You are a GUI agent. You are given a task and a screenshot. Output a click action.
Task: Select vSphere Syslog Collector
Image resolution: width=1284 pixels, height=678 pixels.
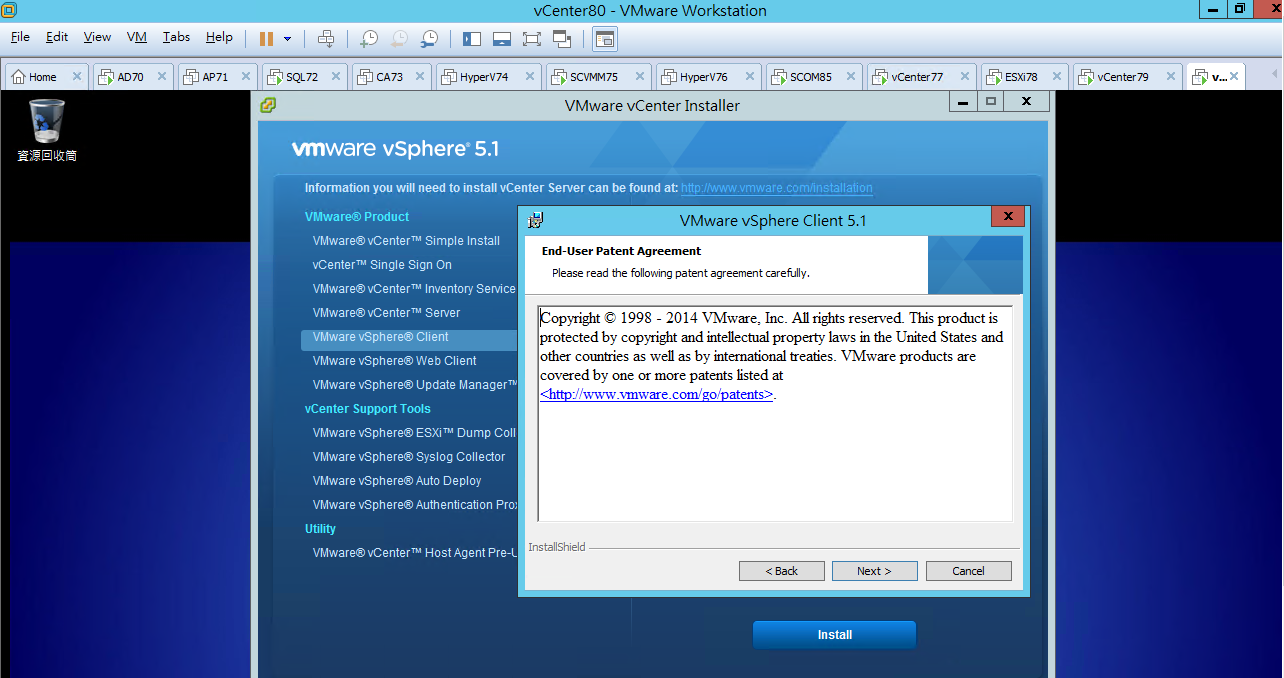coord(409,457)
